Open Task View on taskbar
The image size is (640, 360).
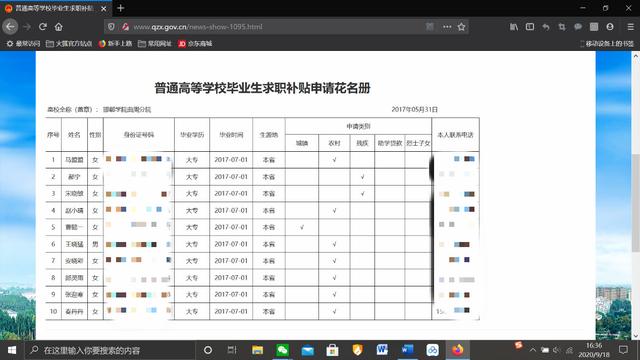coord(232,350)
